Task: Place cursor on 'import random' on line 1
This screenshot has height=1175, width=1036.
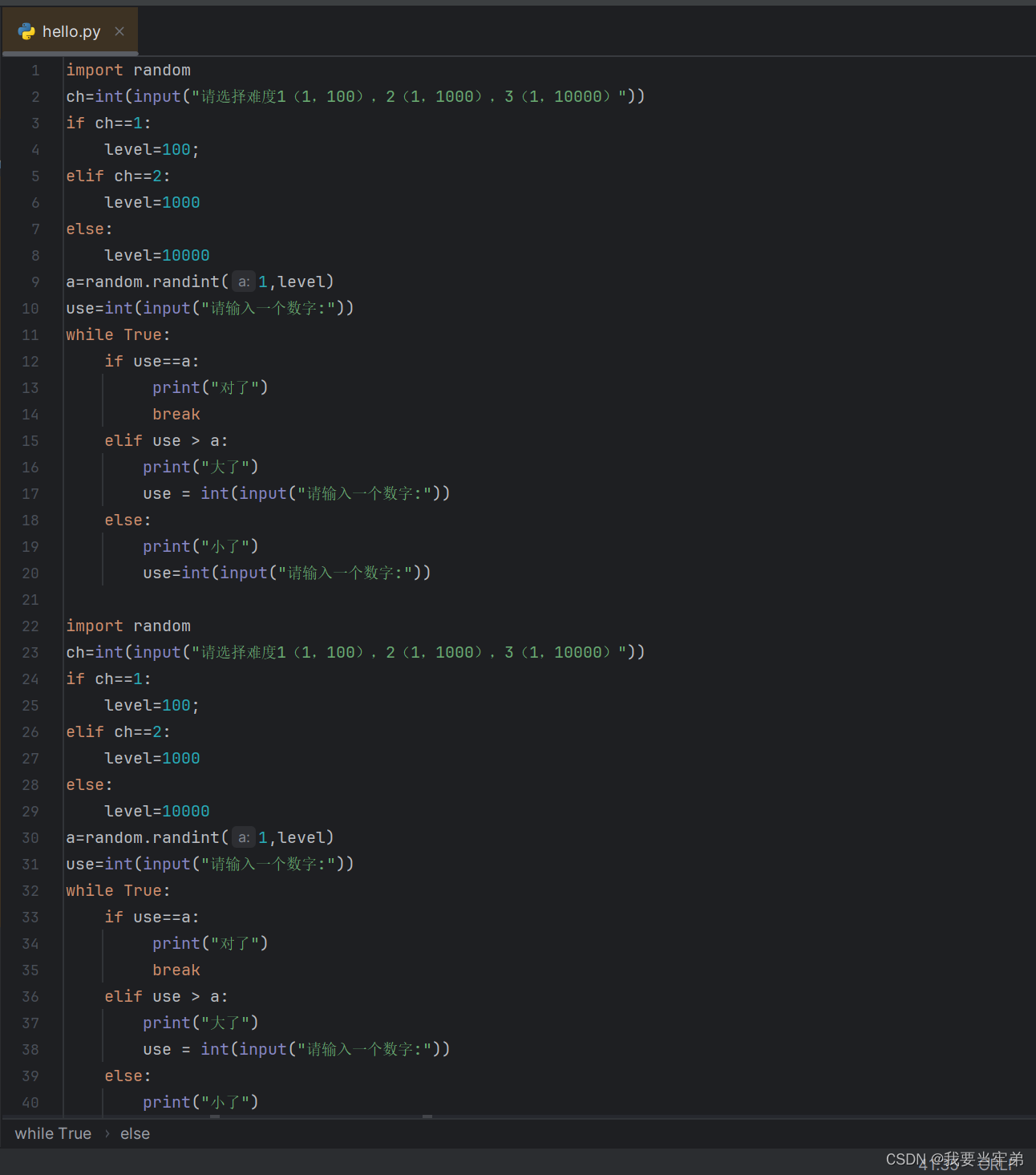Action: click(x=128, y=71)
